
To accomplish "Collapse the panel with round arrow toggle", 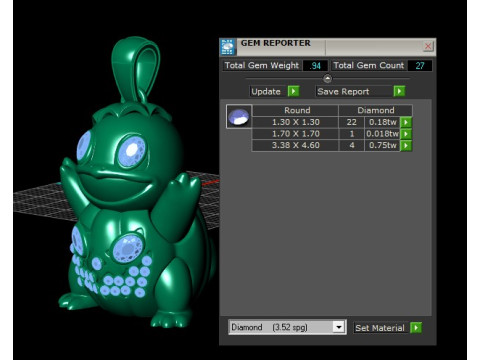I will (x=327, y=79).
